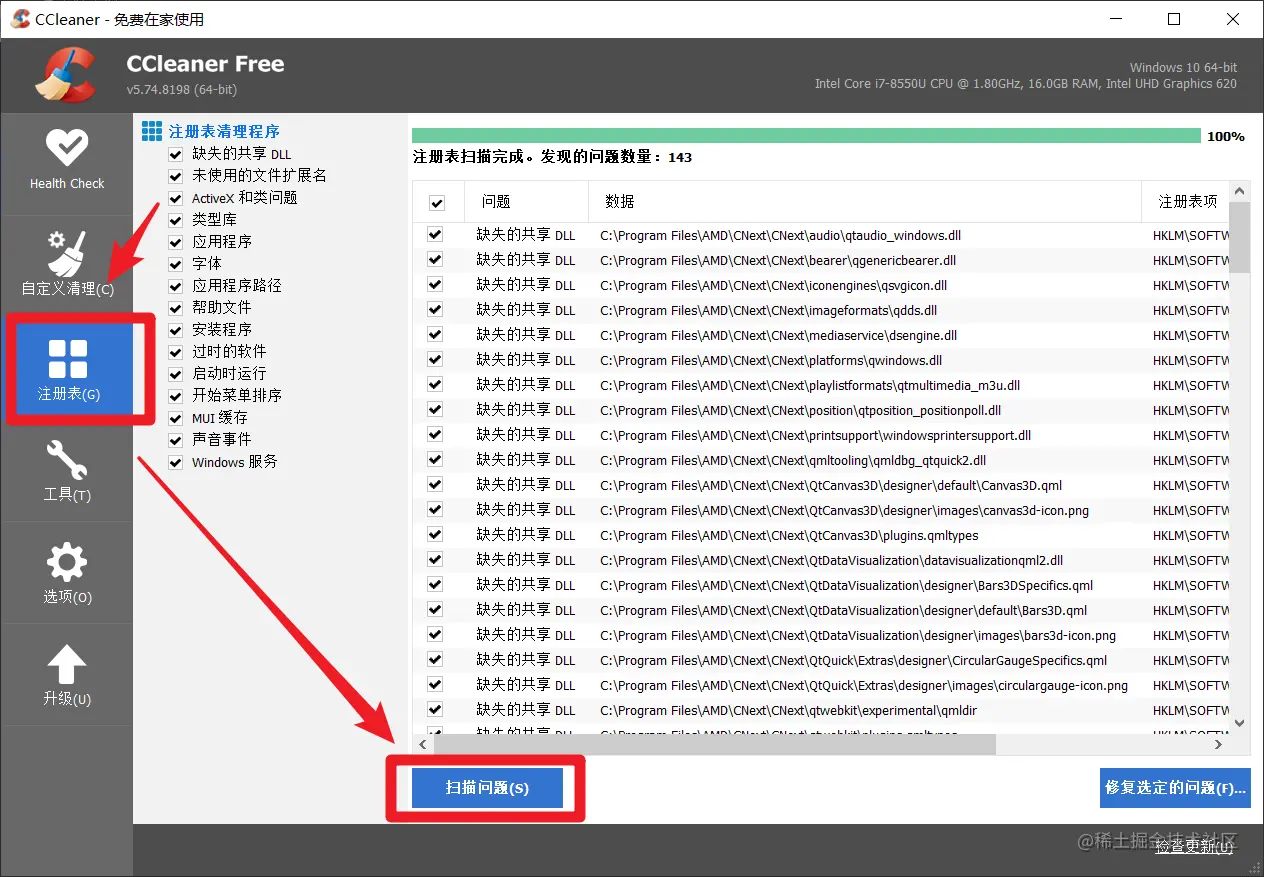Toggle 启动时运行 checkbox
Viewport: 1264px width, 877px height.
click(176, 374)
